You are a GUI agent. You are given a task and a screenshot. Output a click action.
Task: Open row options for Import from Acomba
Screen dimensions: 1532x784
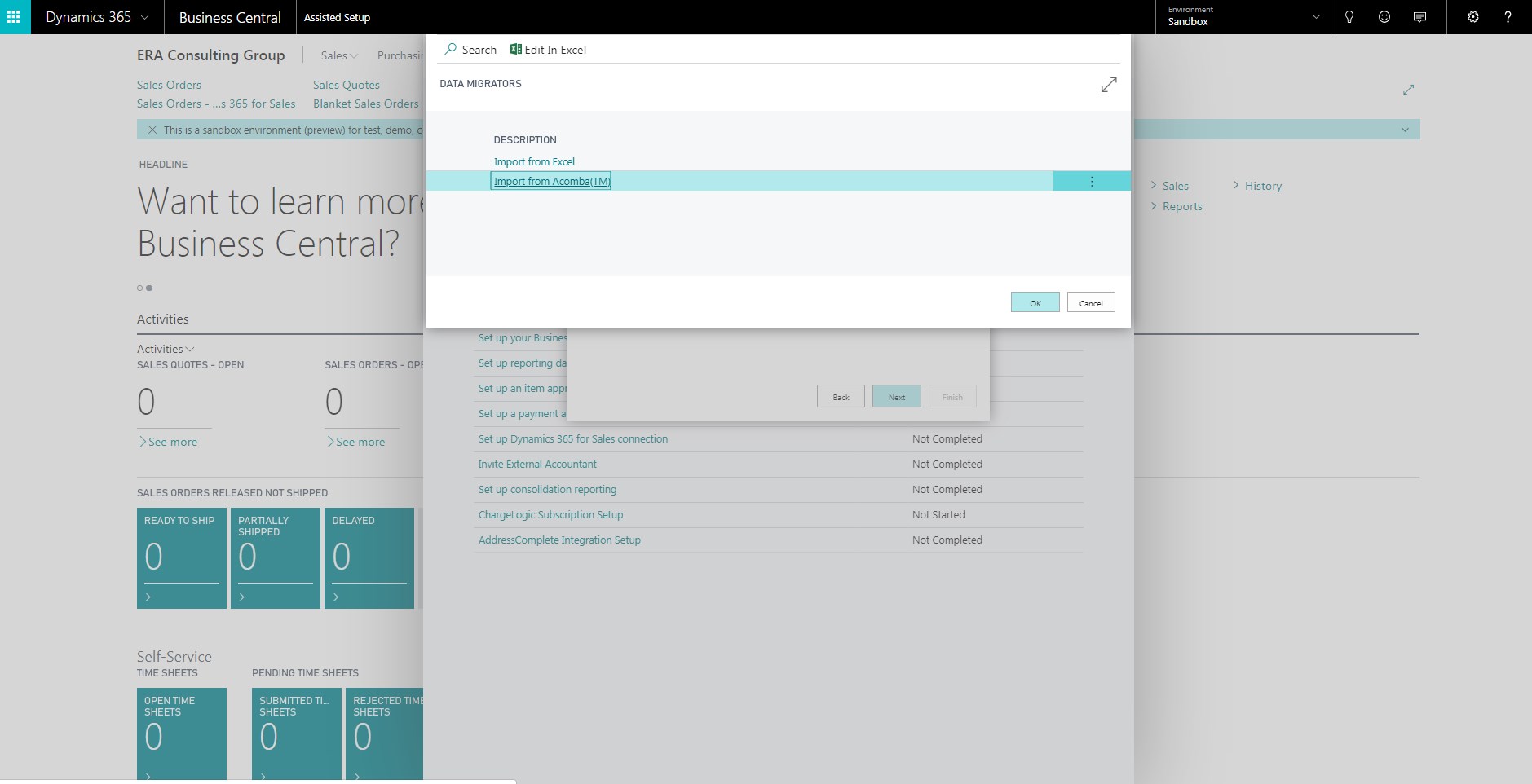pyautogui.click(x=1092, y=181)
